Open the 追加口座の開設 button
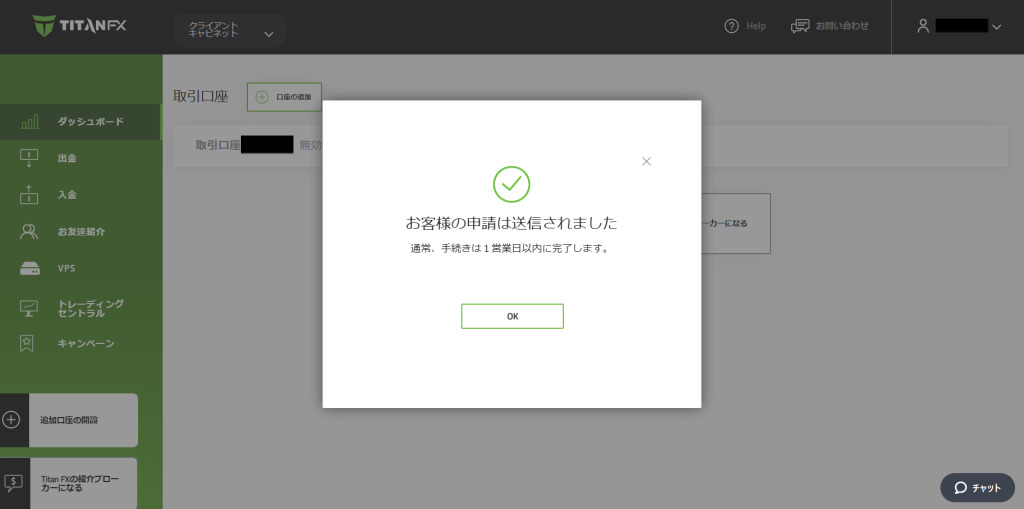Image resolution: width=1024 pixels, height=509 pixels. point(69,420)
